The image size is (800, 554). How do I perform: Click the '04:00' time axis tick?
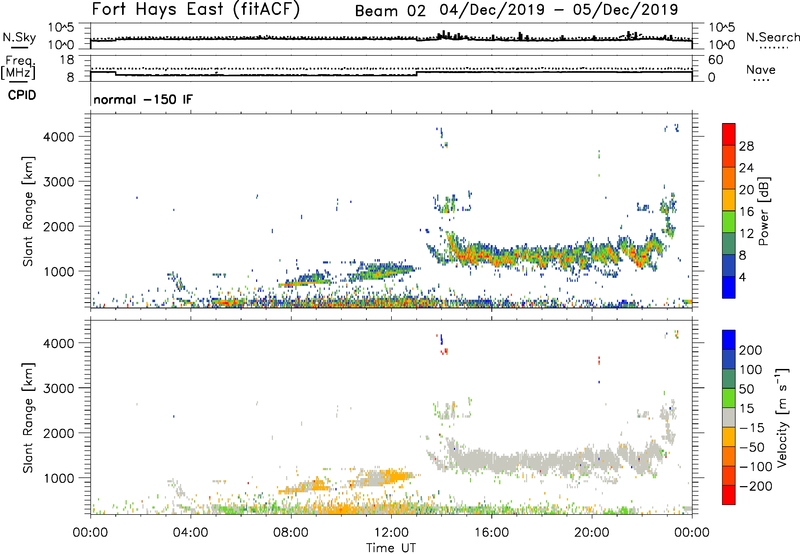190,533
